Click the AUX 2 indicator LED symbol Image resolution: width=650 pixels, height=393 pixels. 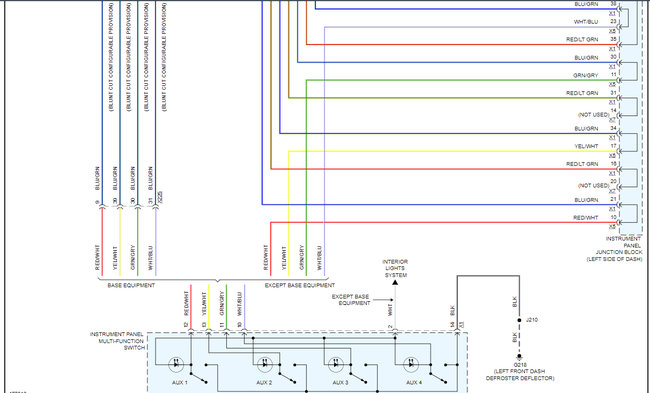point(265,365)
